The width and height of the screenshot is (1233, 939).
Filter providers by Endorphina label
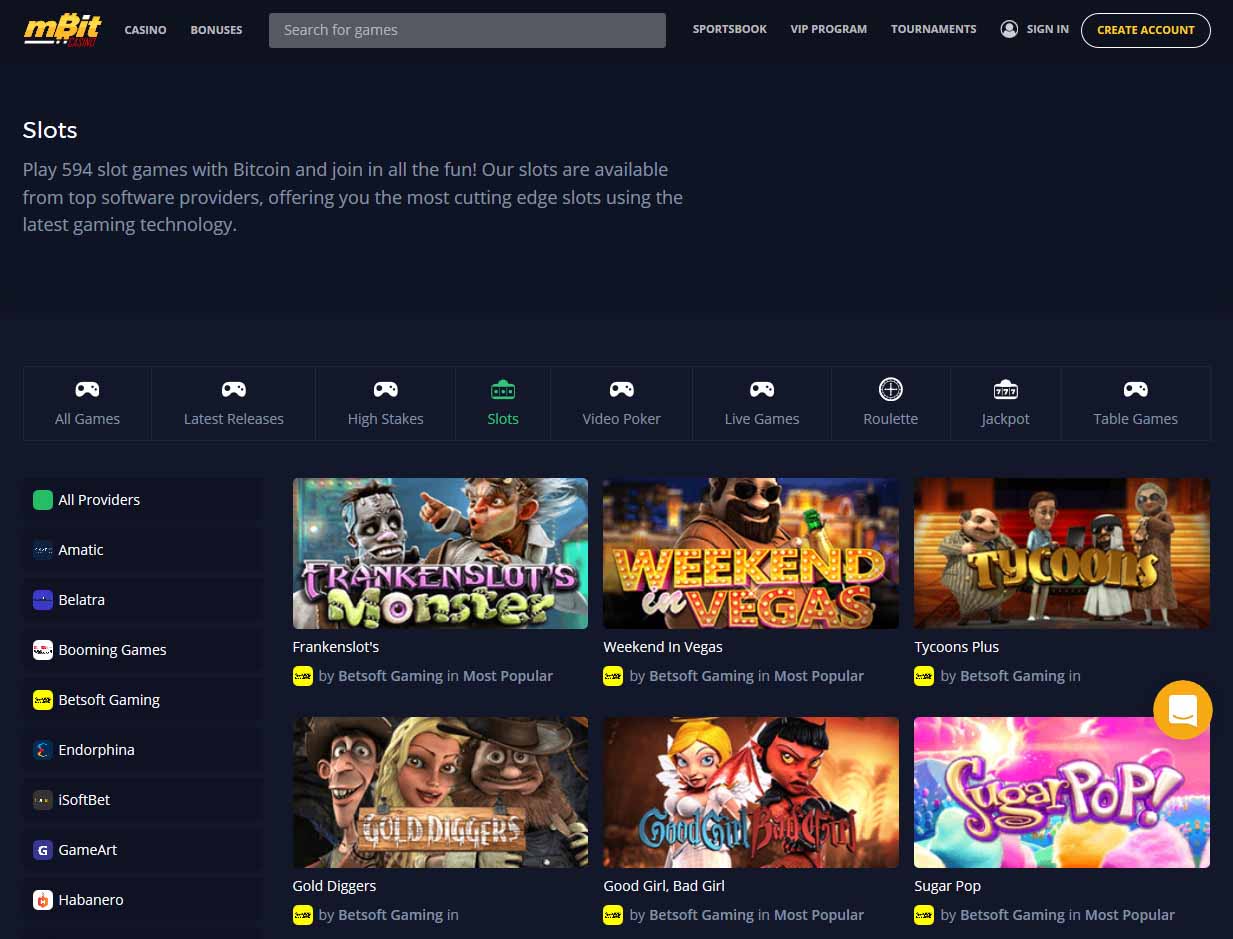click(97, 750)
